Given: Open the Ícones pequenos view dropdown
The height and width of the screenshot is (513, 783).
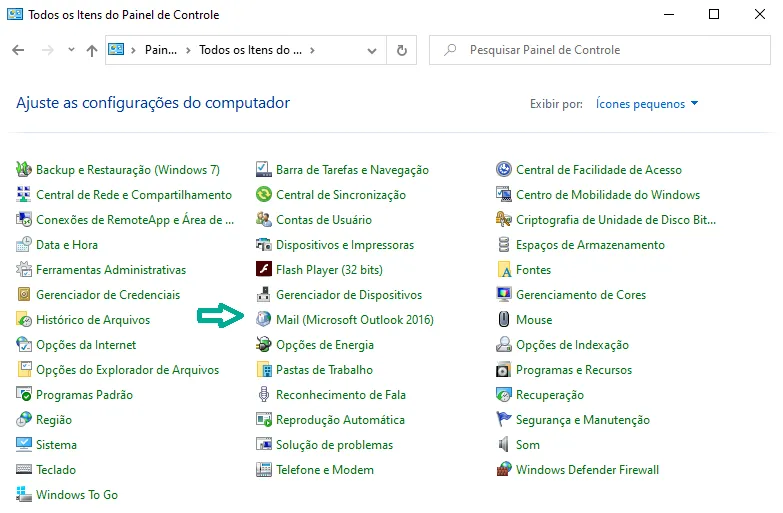Looking at the screenshot, I should coord(647,103).
